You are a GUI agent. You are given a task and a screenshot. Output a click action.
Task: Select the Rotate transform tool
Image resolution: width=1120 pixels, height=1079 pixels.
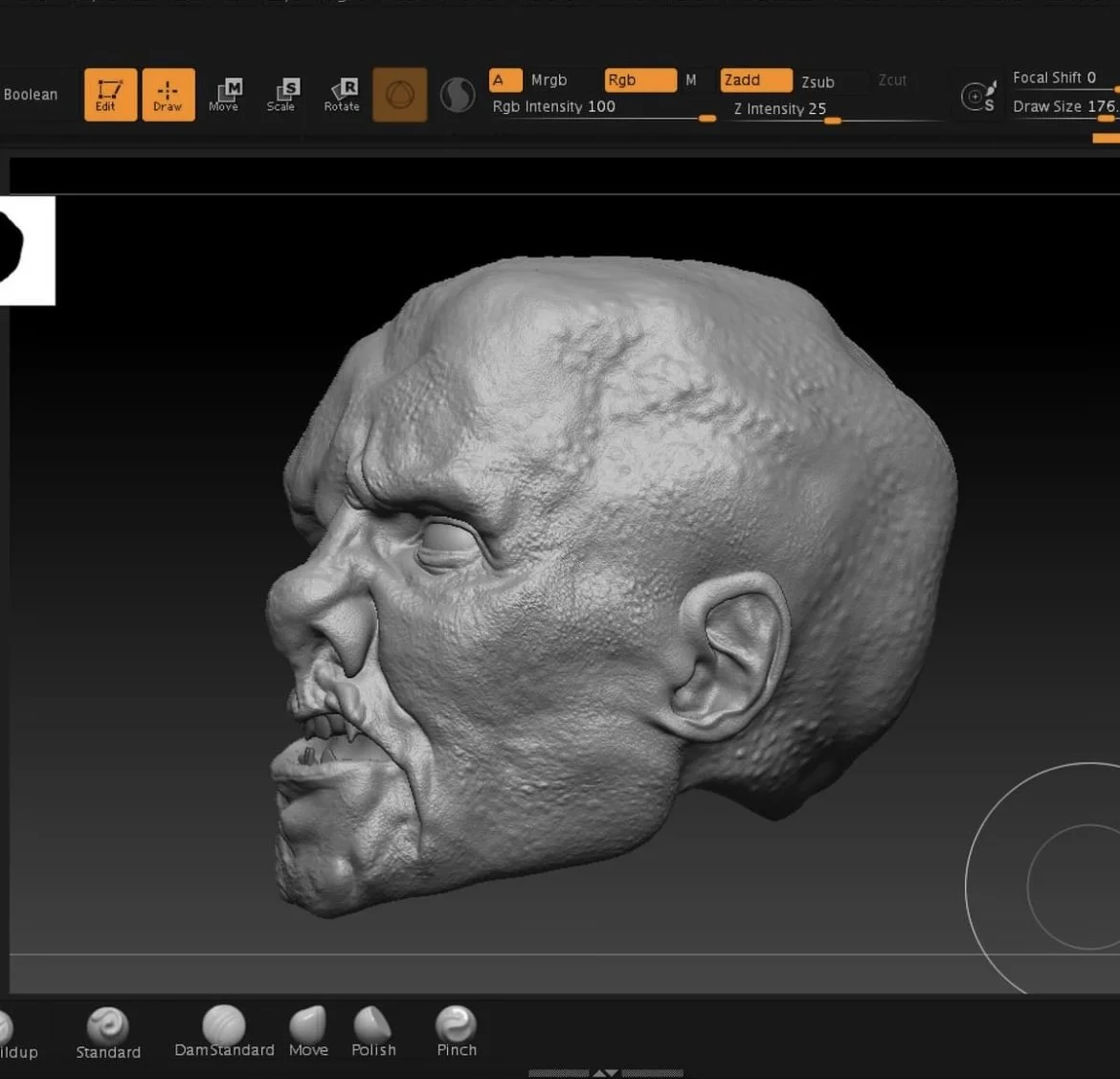point(342,95)
